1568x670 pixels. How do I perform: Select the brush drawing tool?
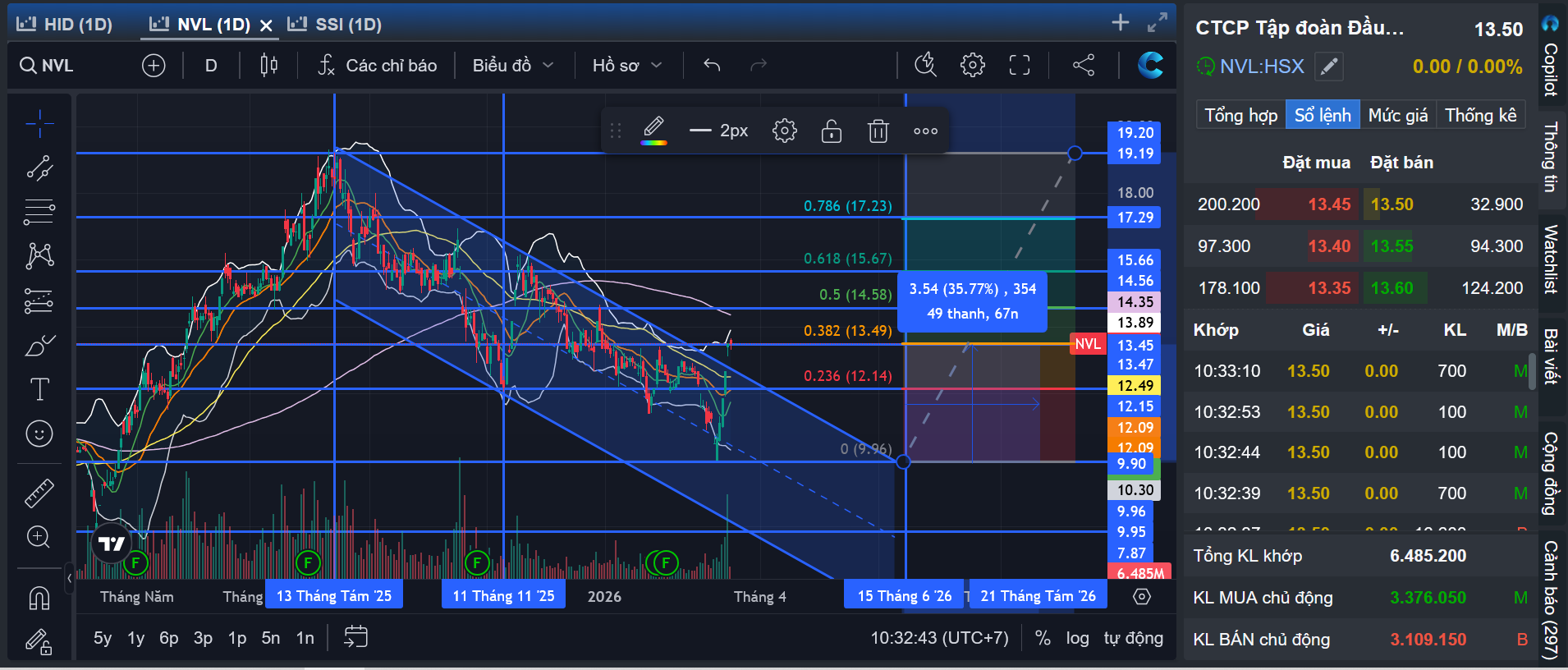pos(39,345)
